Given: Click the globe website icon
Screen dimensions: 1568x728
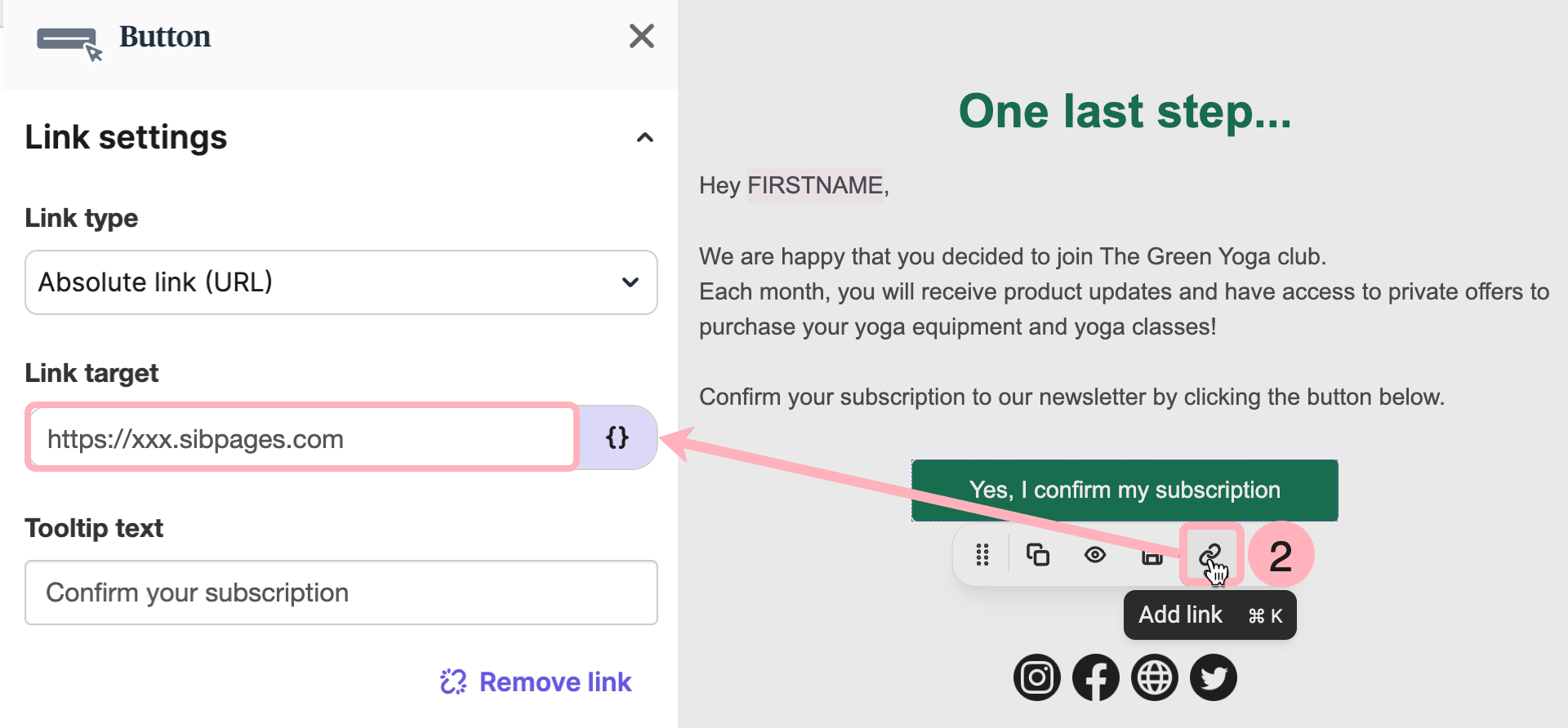Looking at the screenshot, I should click(x=1155, y=677).
